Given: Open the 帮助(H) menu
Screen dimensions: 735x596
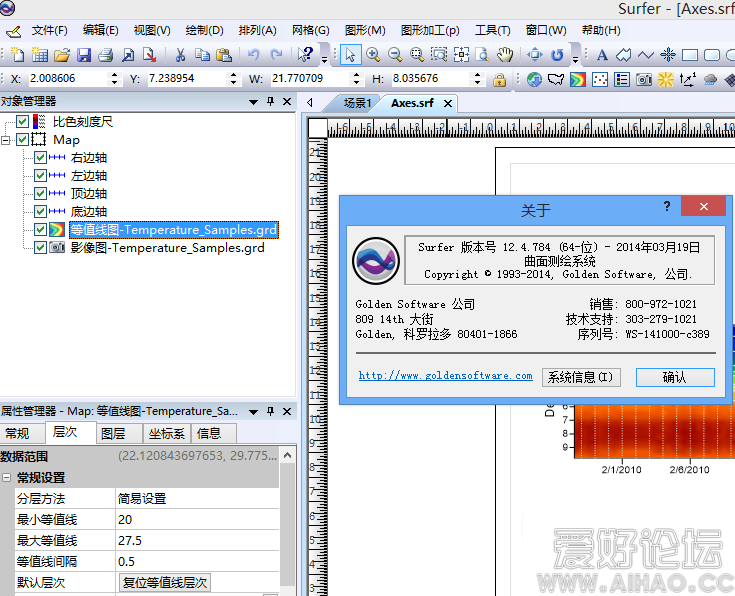Looking at the screenshot, I should [x=601, y=30].
